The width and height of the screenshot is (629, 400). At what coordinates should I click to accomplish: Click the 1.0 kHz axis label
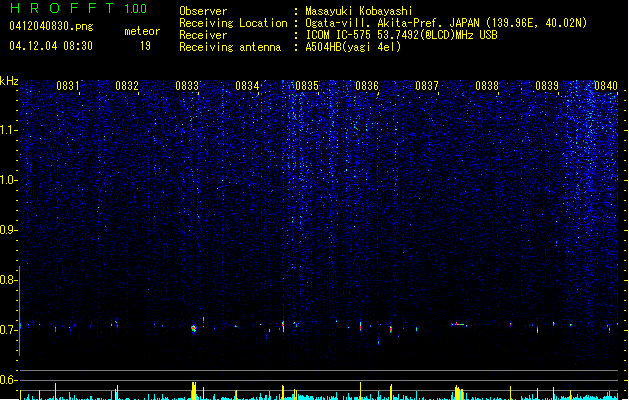tap(9, 180)
